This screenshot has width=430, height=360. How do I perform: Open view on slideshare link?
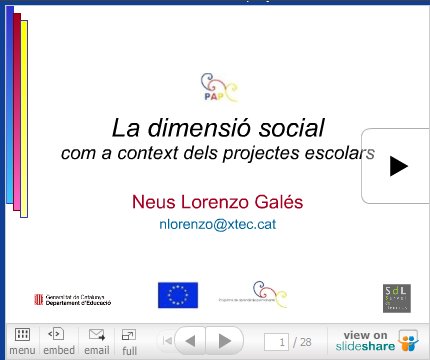tap(365, 341)
